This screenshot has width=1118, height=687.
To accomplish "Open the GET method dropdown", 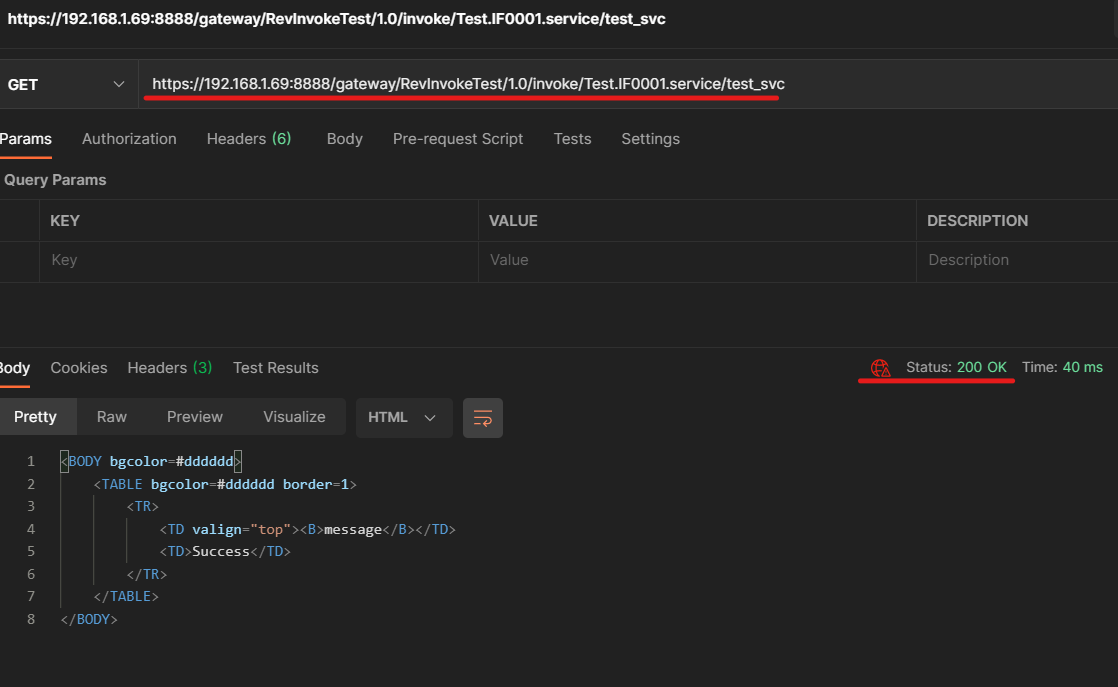I will (67, 85).
